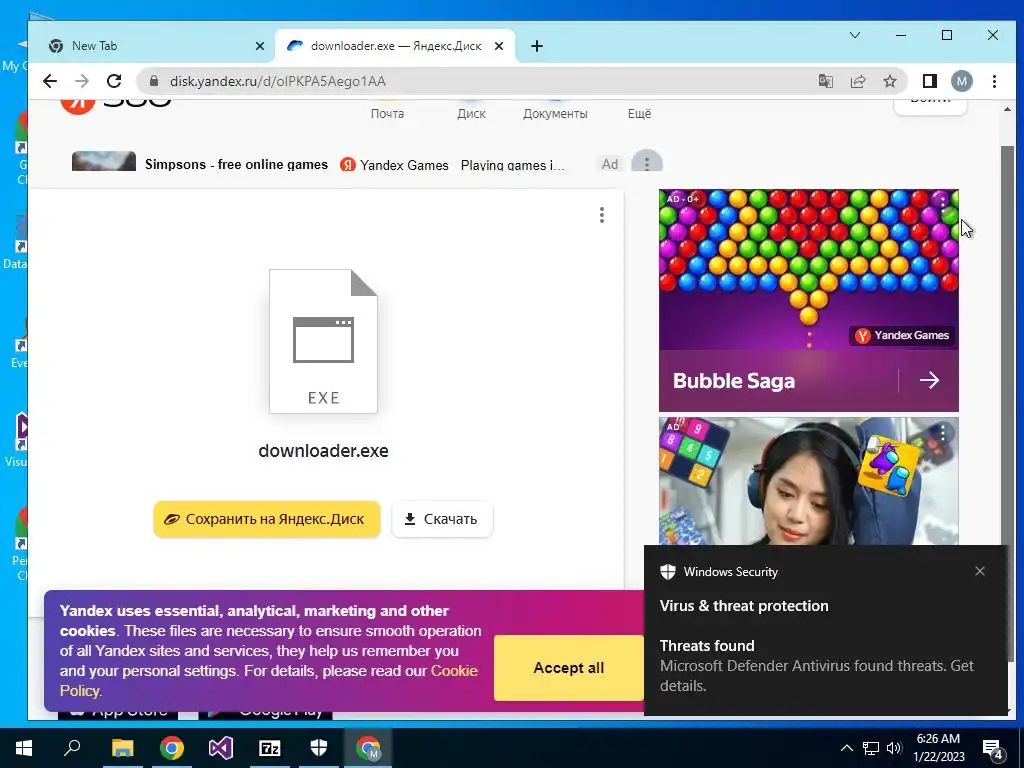This screenshot has height=768, width=1024.
Task: Open the notification center icon
Action: (993, 749)
